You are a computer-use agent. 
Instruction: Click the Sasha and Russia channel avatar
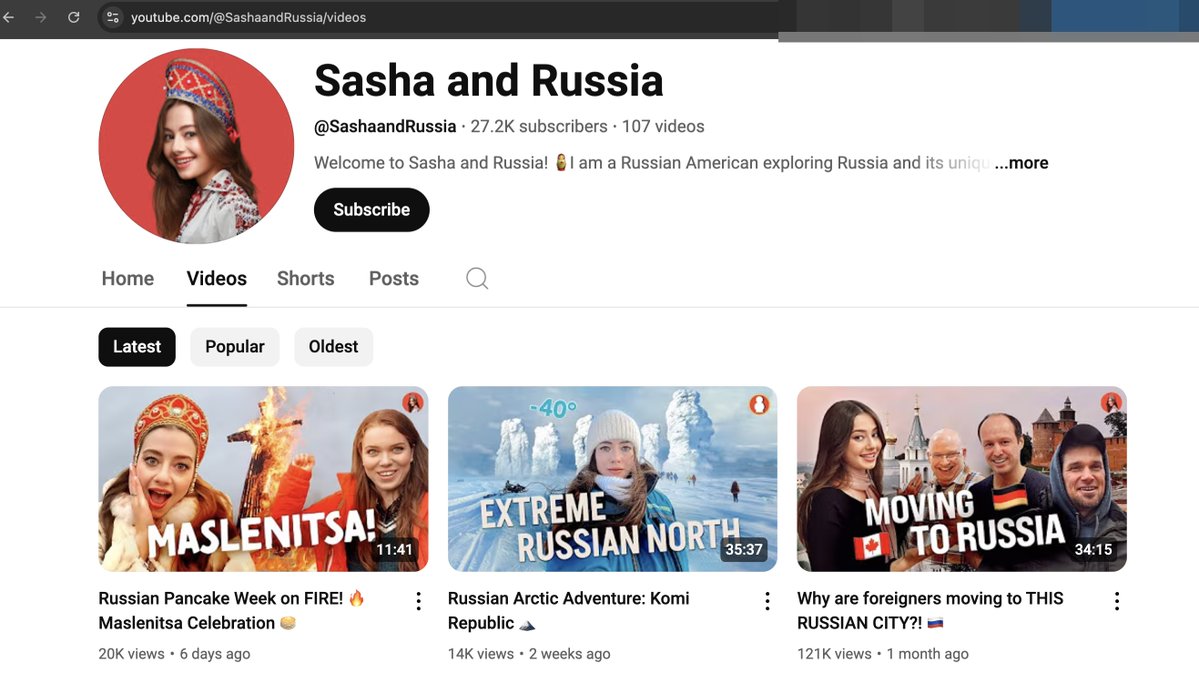click(196, 146)
